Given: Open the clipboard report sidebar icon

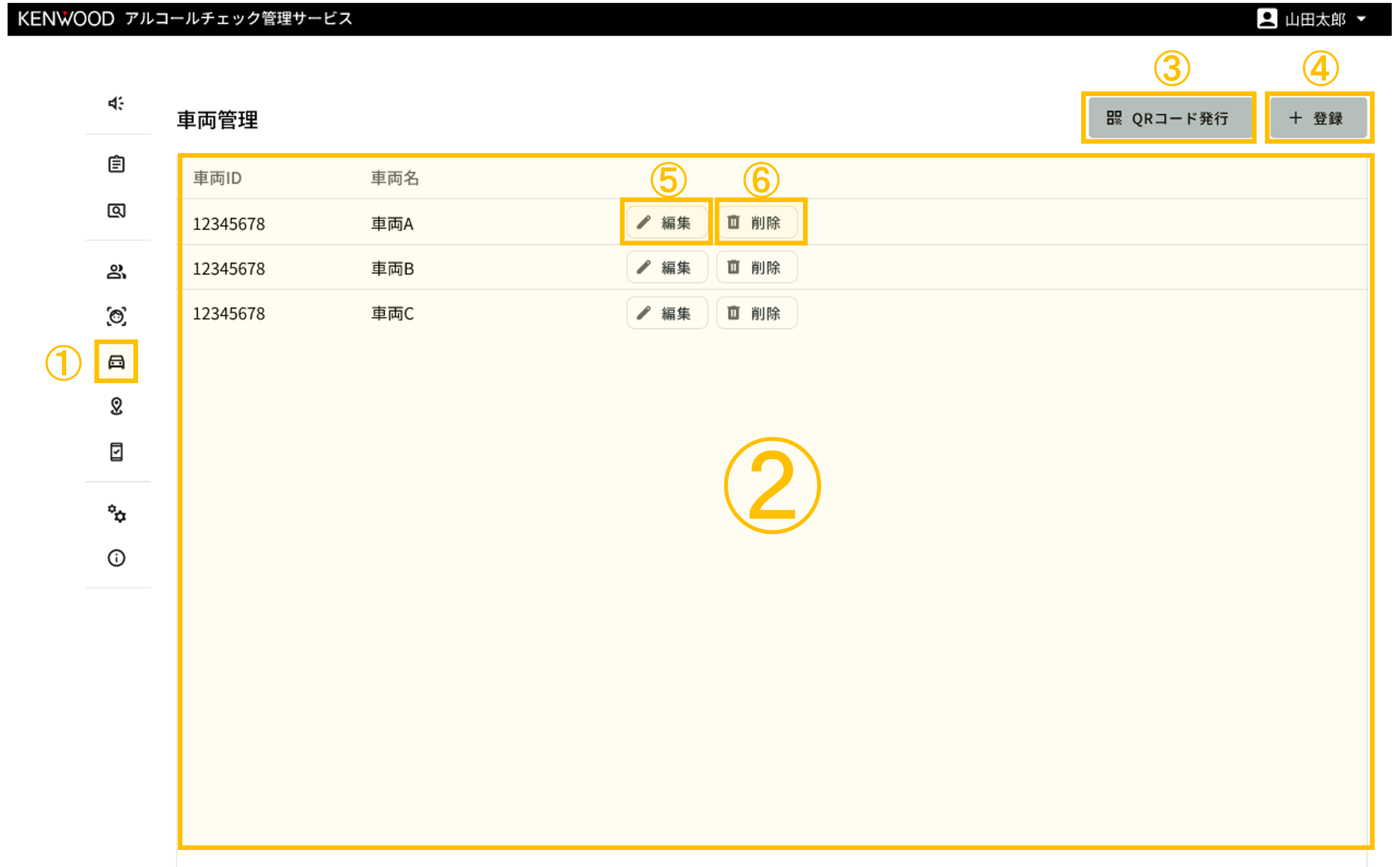Looking at the screenshot, I should [x=116, y=165].
